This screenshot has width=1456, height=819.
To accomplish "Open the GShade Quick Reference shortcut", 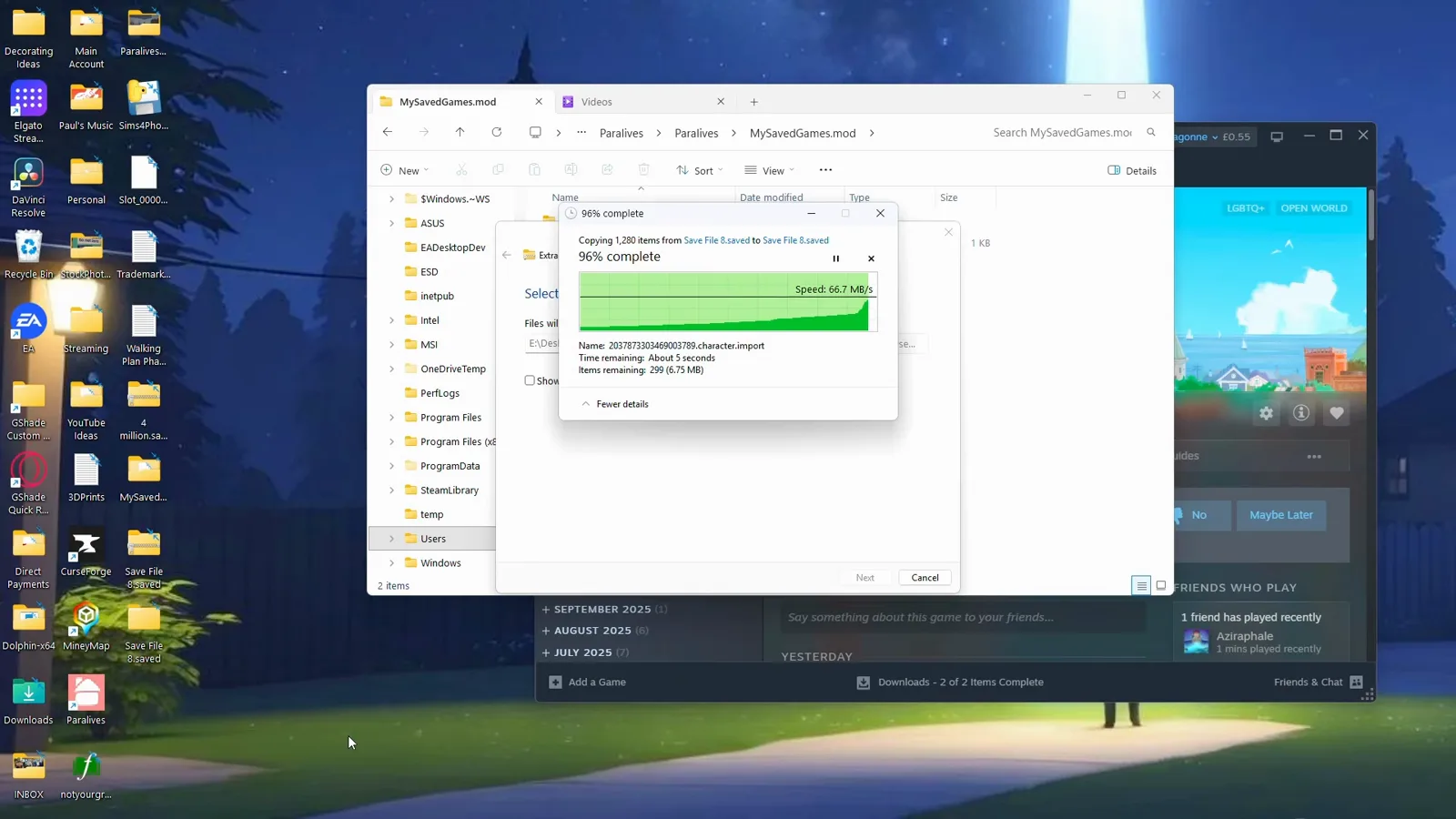I will (28, 484).
